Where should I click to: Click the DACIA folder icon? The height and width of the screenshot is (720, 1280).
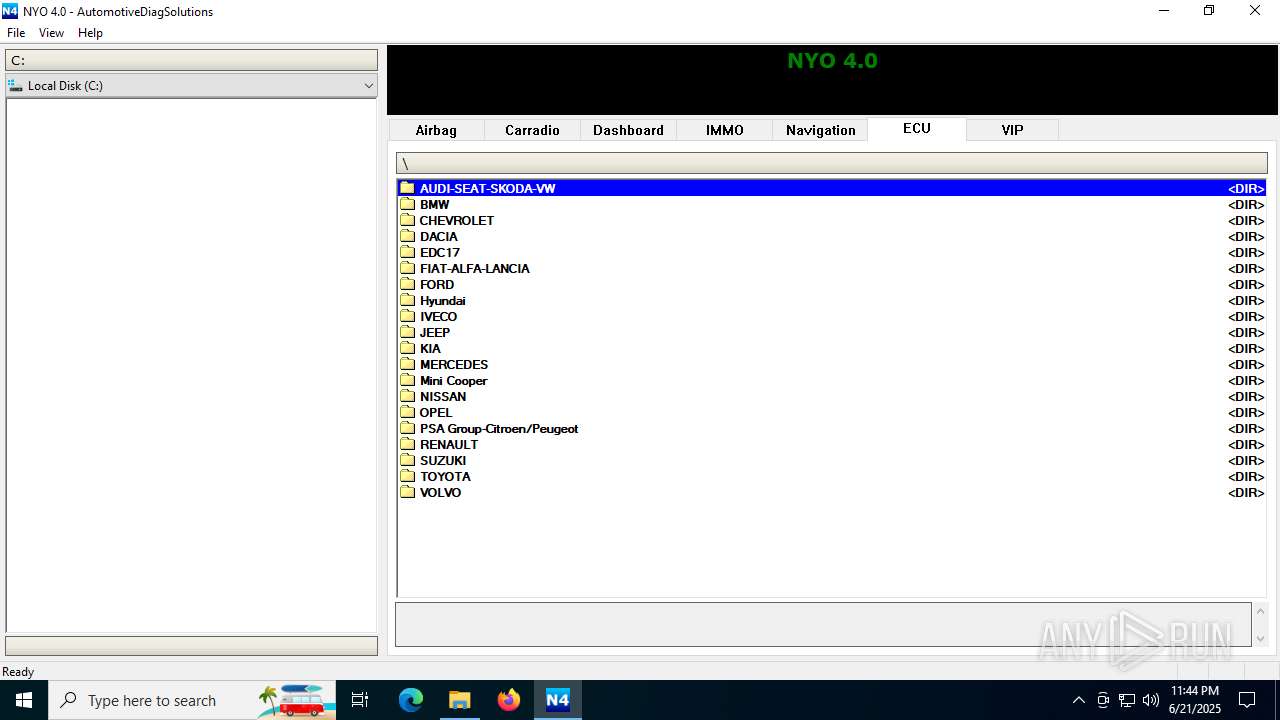(x=407, y=236)
